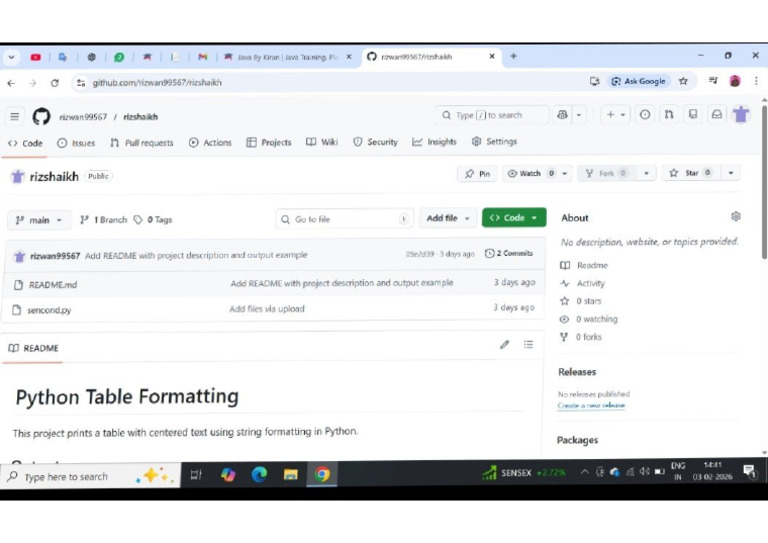This screenshot has width=768, height=543.
Task: Open the green Code dropdown button
Action: coord(514,217)
